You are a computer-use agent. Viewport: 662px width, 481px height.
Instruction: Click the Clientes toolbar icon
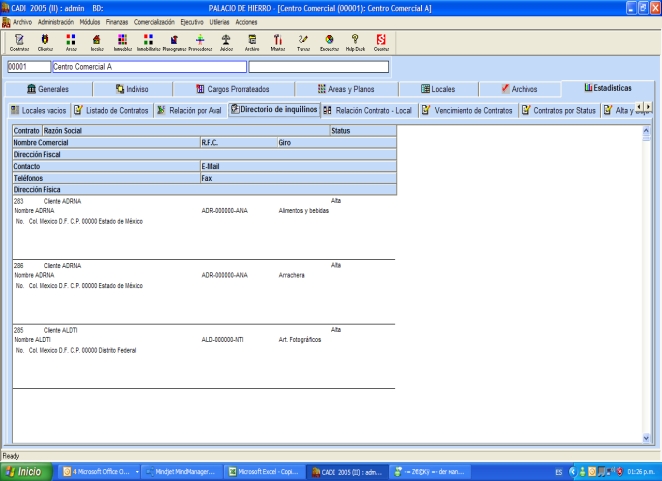click(x=45, y=42)
